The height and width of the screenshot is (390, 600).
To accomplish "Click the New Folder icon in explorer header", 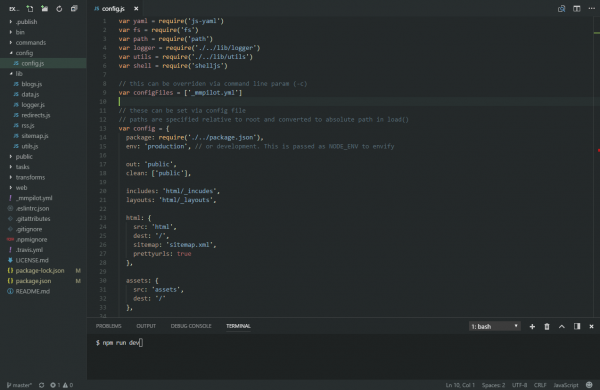I will (x=44, y=8).
